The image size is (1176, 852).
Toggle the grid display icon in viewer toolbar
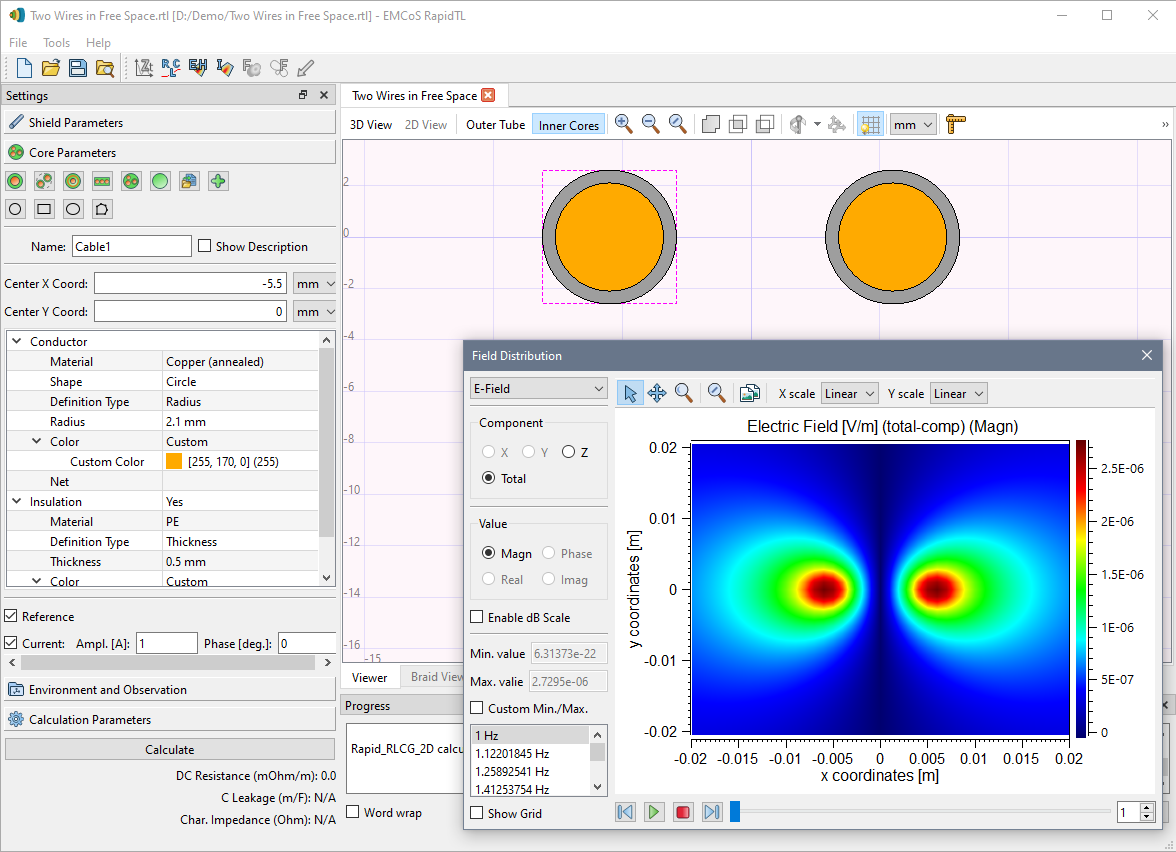870,124
